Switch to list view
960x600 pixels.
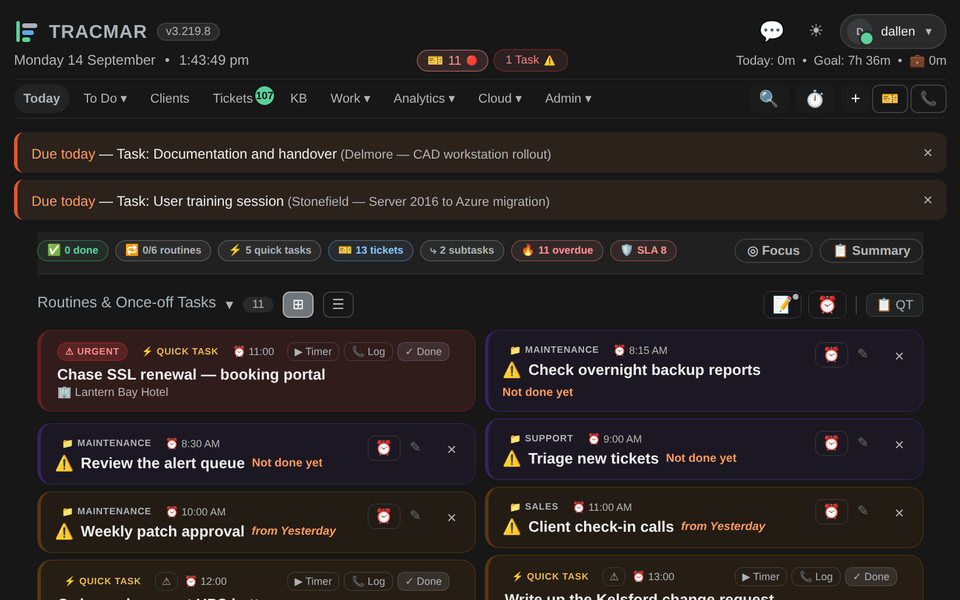(338, 304)
